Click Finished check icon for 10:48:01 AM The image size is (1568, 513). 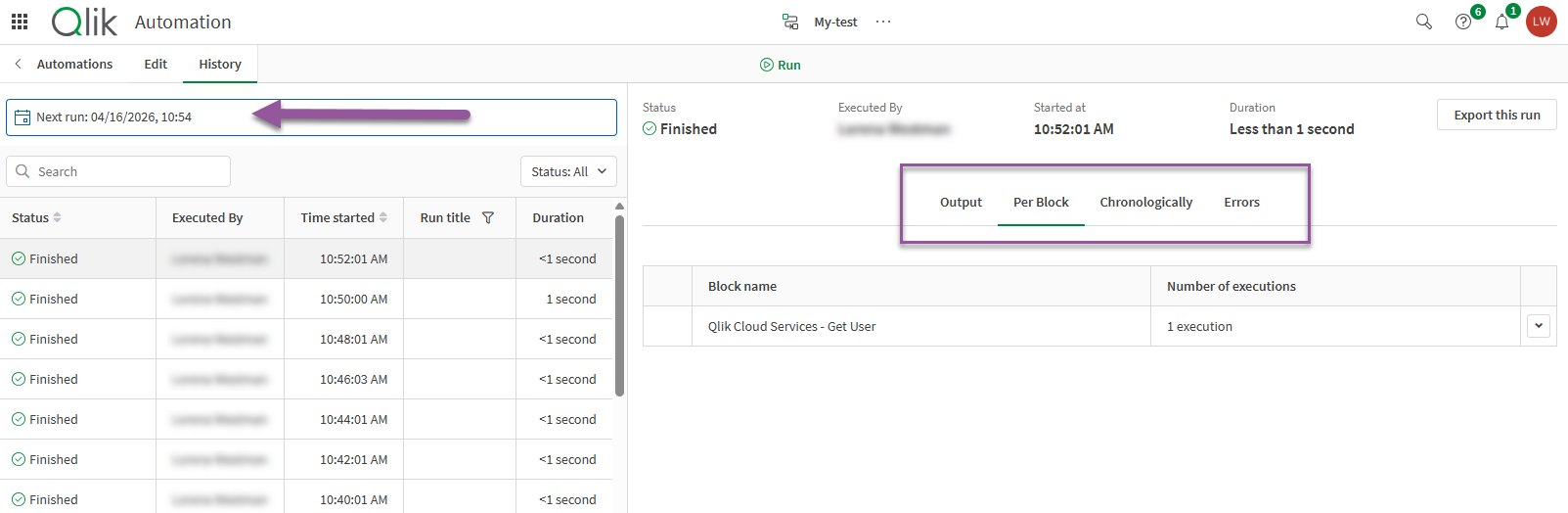pyautogui.click(x=19, y=339)
